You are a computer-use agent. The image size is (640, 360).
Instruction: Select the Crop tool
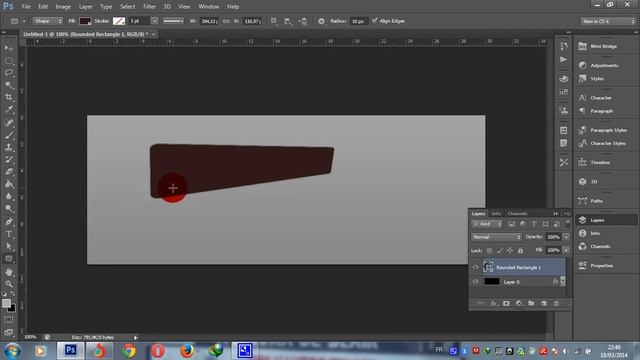pos(9,98)
